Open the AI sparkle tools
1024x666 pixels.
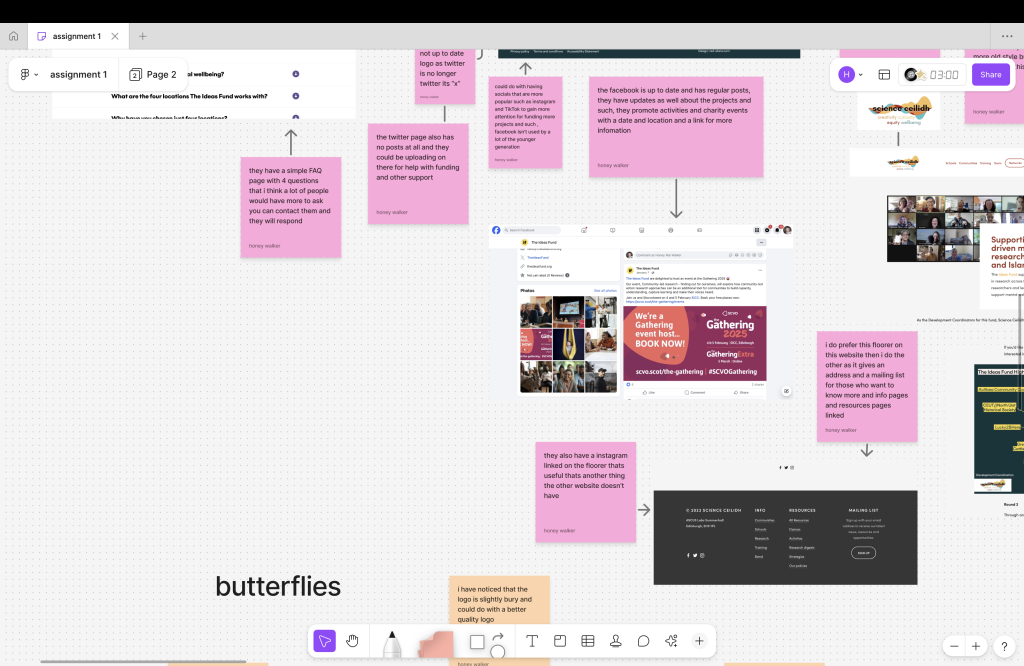[671, 641]
